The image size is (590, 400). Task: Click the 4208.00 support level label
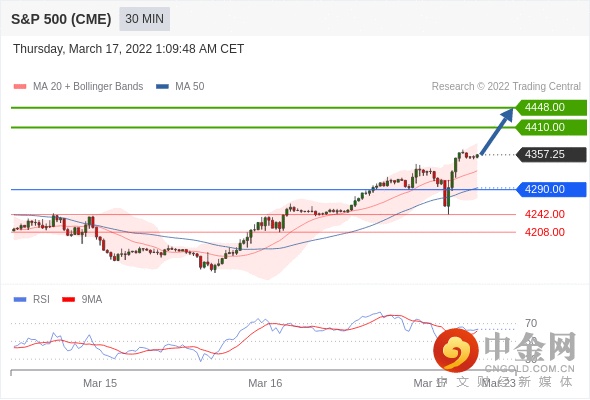tap(544, 232)
